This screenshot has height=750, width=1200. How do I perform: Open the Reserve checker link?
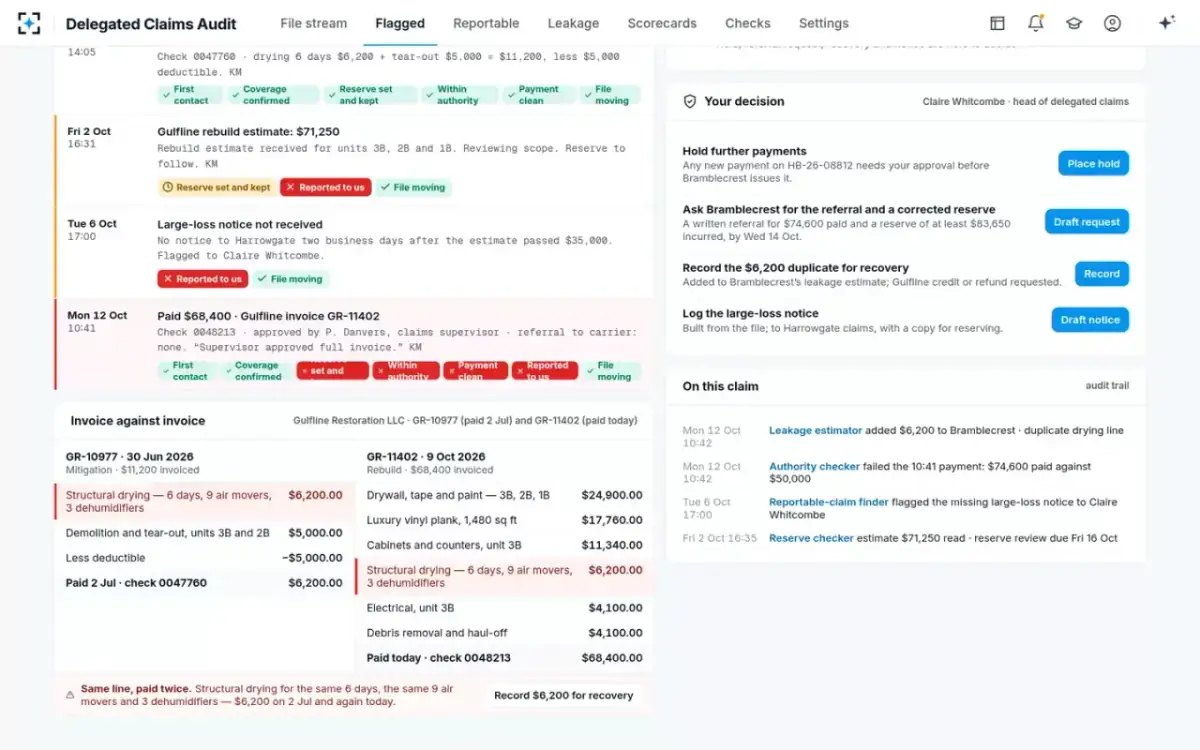click(x=811, y=539)
